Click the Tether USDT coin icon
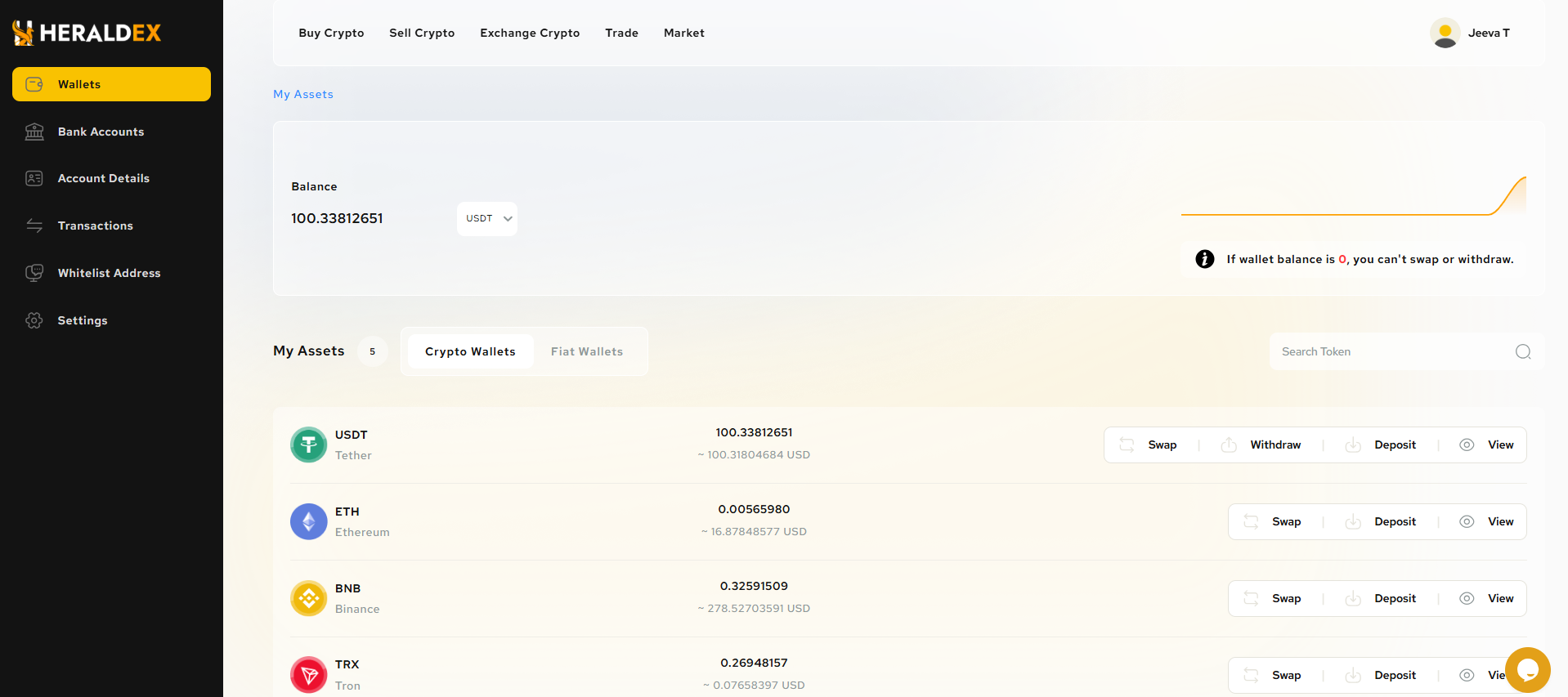 (309, 445)
